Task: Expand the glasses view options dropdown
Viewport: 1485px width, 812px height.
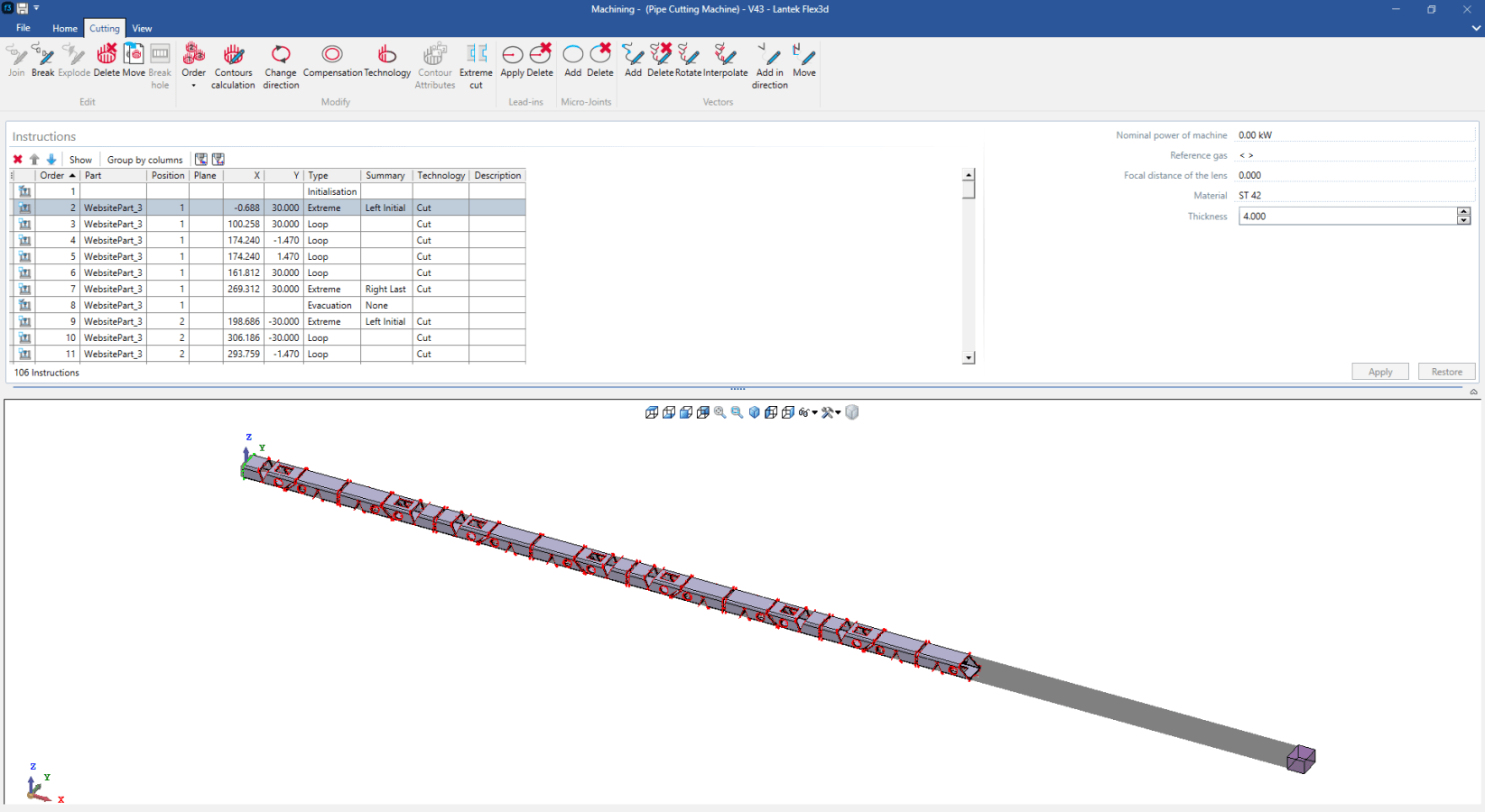Action: [x=814, y=413]
